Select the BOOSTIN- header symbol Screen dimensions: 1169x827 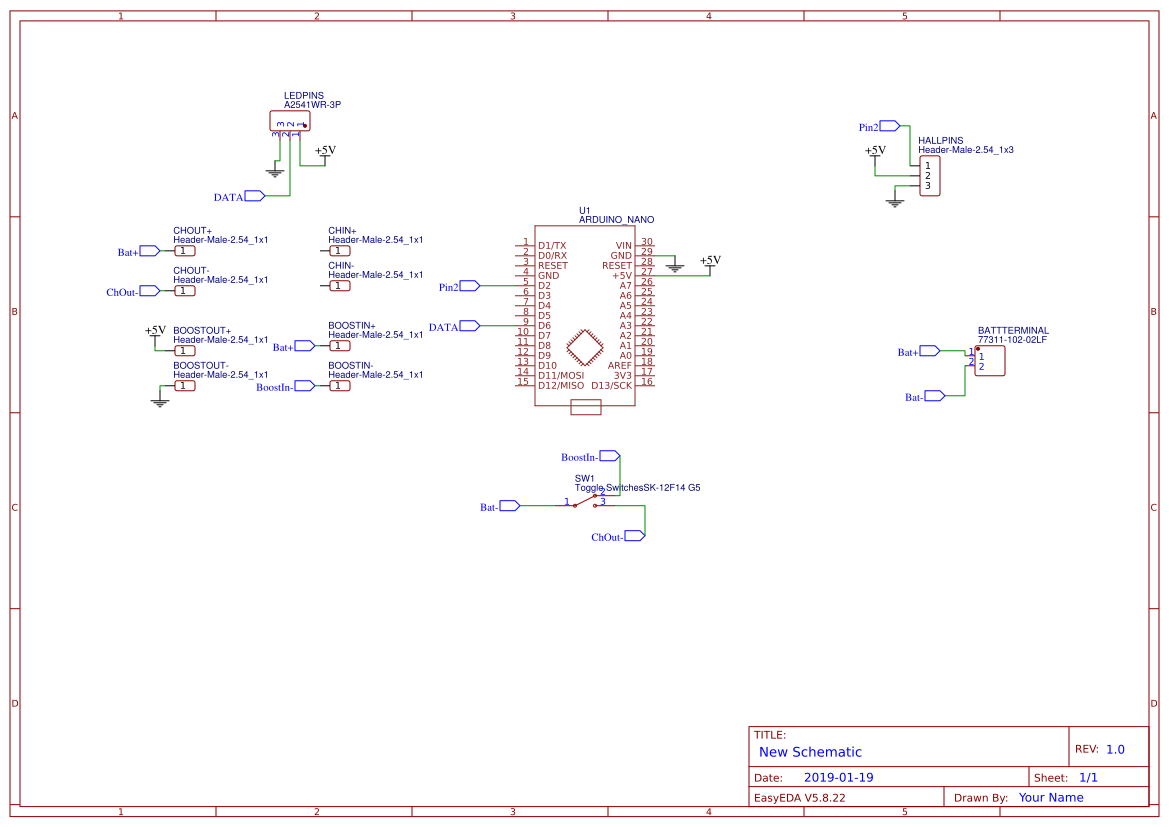(338, 385)
